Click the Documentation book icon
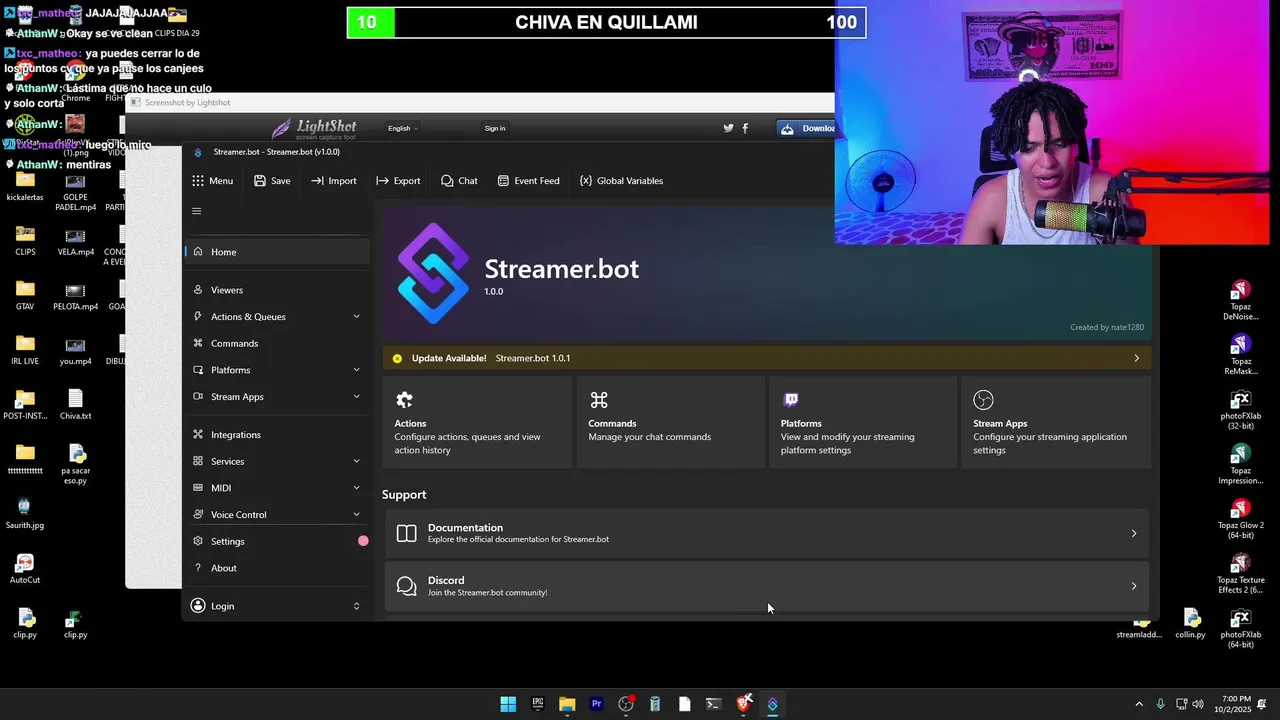The width and height of the screenshot is (1280, 720). [x=406, y=533]
